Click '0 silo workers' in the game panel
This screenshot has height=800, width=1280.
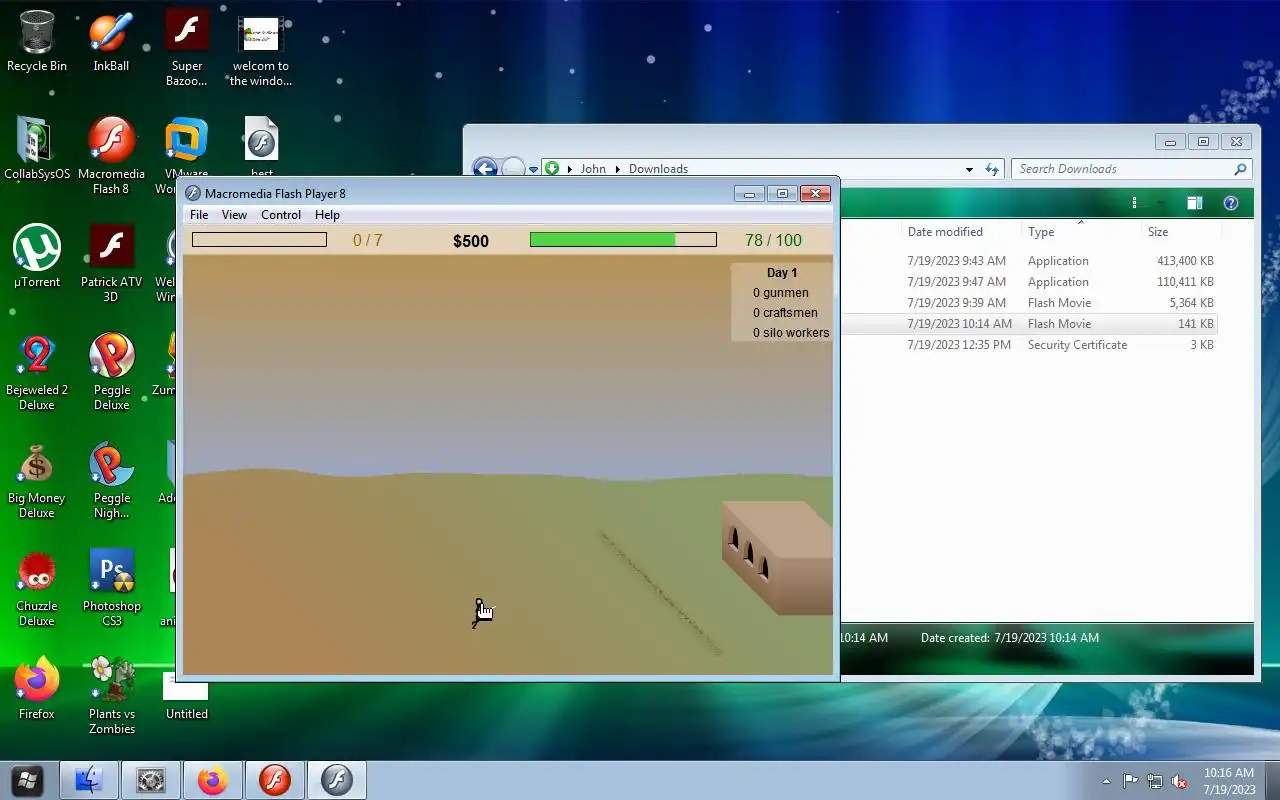[791, 333]
